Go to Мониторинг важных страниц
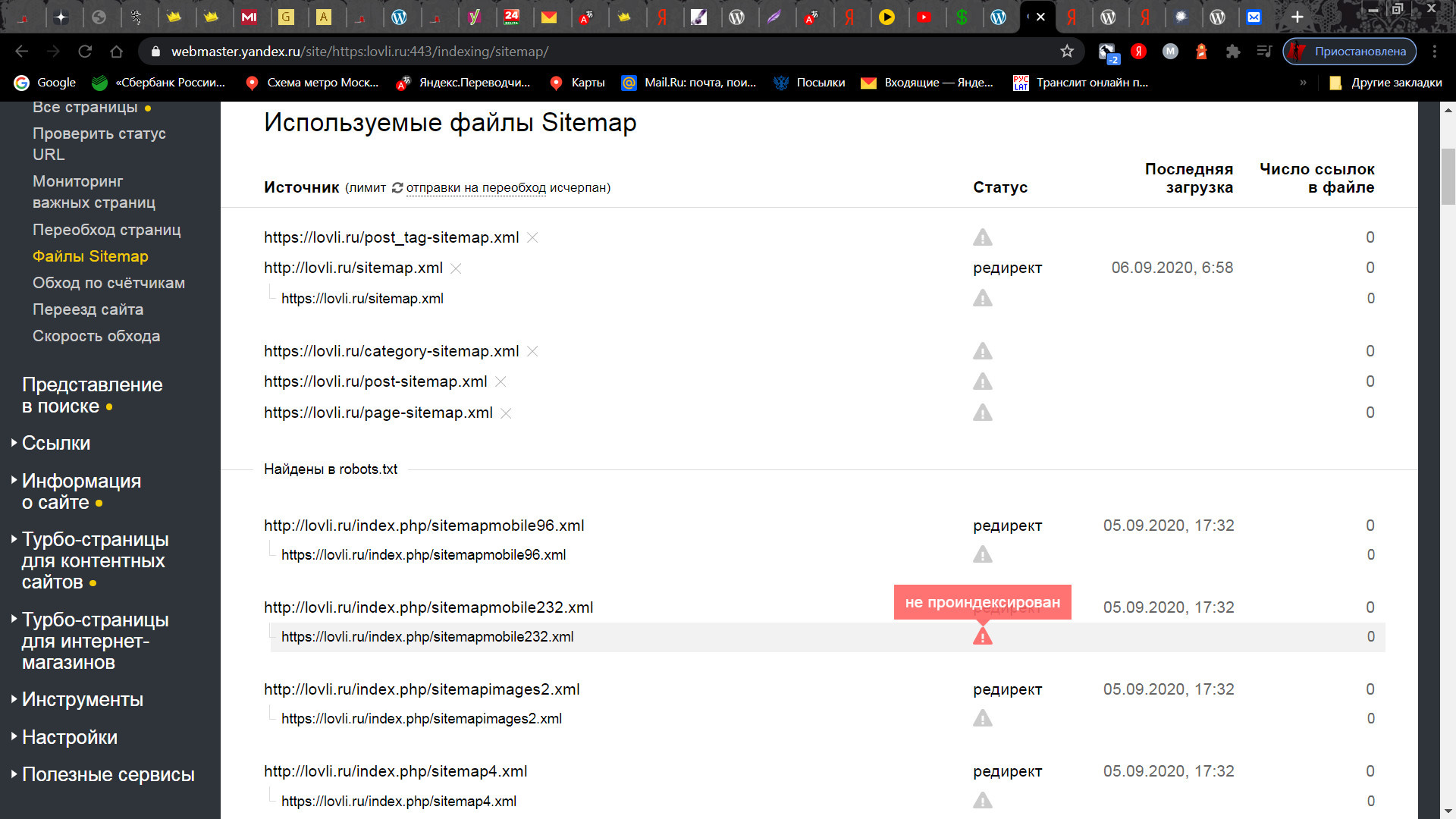Viewport: 1456px width, 819px height. pos(94,192)
